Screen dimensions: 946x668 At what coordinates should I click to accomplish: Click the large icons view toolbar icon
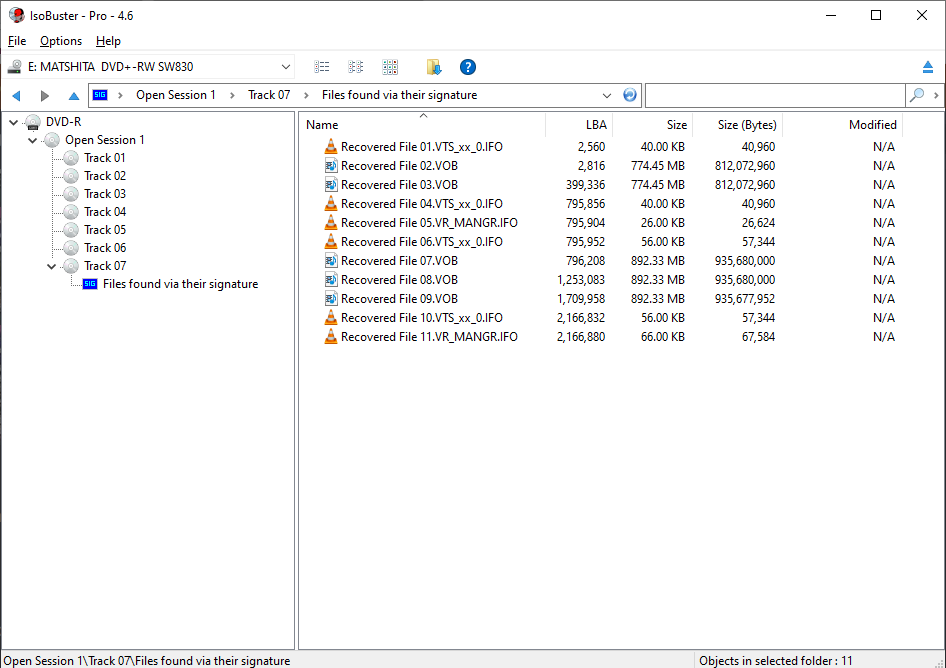(x=390, y=67)
